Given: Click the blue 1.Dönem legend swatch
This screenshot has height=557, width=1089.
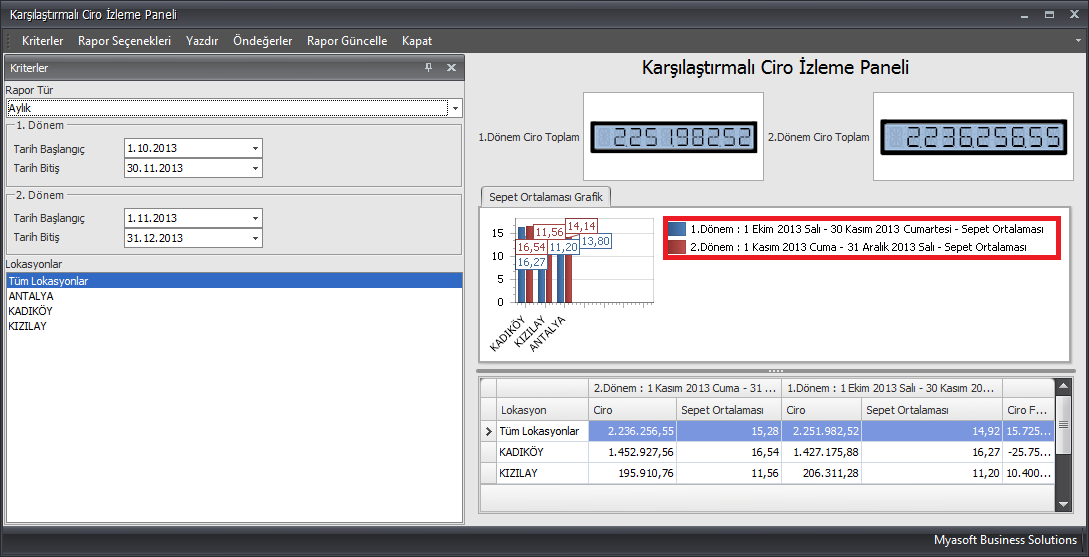Looking at the screenshot, I should pyautogui.click(x=677, y=228).
